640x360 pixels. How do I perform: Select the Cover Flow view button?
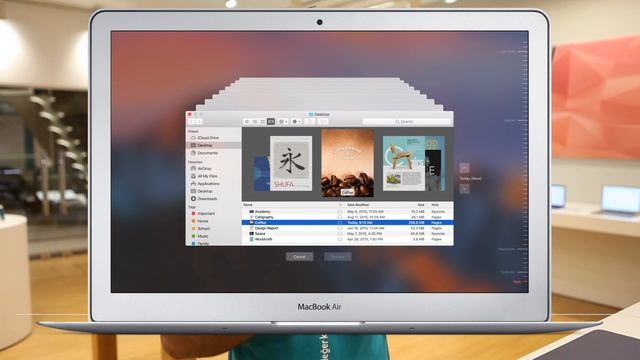coord(271,122)
